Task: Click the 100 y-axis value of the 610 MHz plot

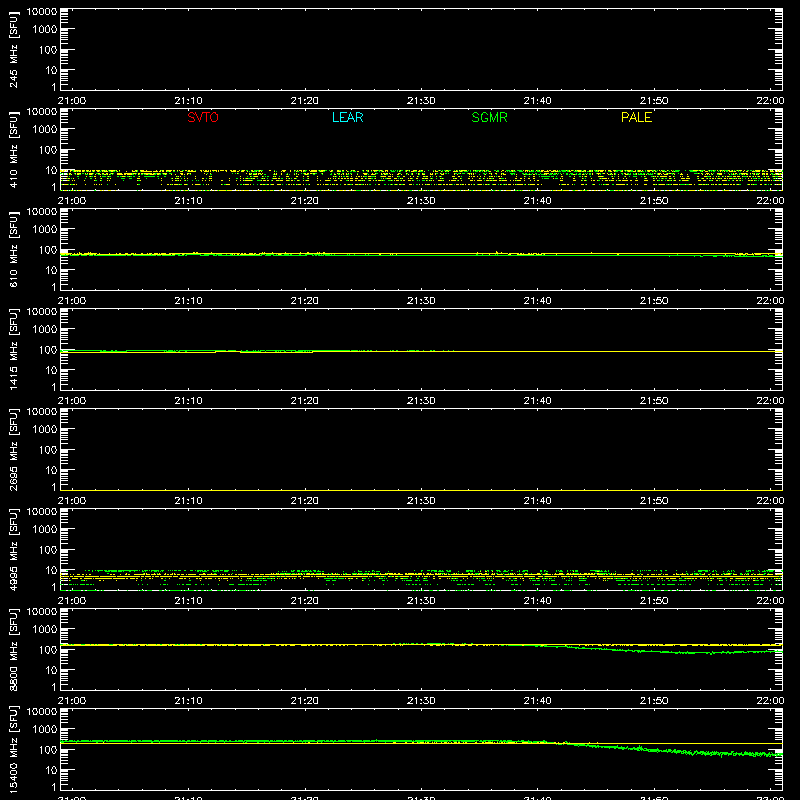Action: [48, 250]
